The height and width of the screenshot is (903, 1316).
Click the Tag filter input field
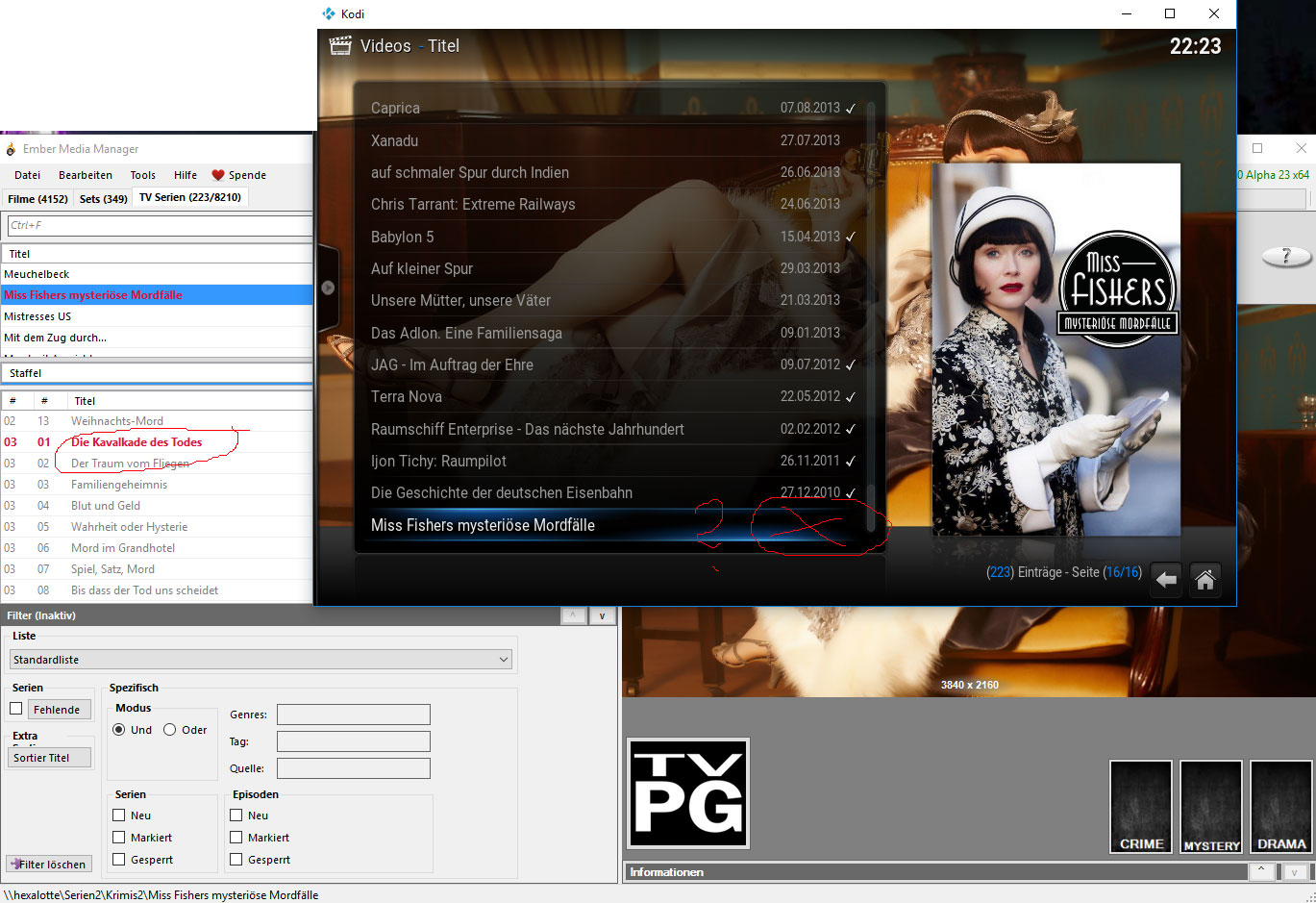pos(353,741)
